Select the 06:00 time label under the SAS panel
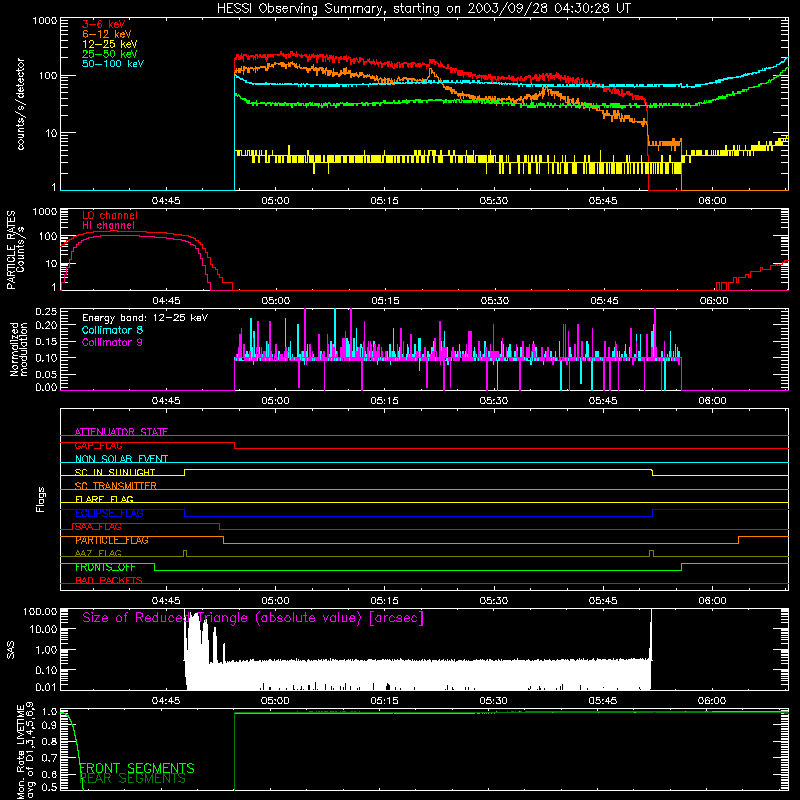The height and width of the screenshot is (800, 800). 712,701
